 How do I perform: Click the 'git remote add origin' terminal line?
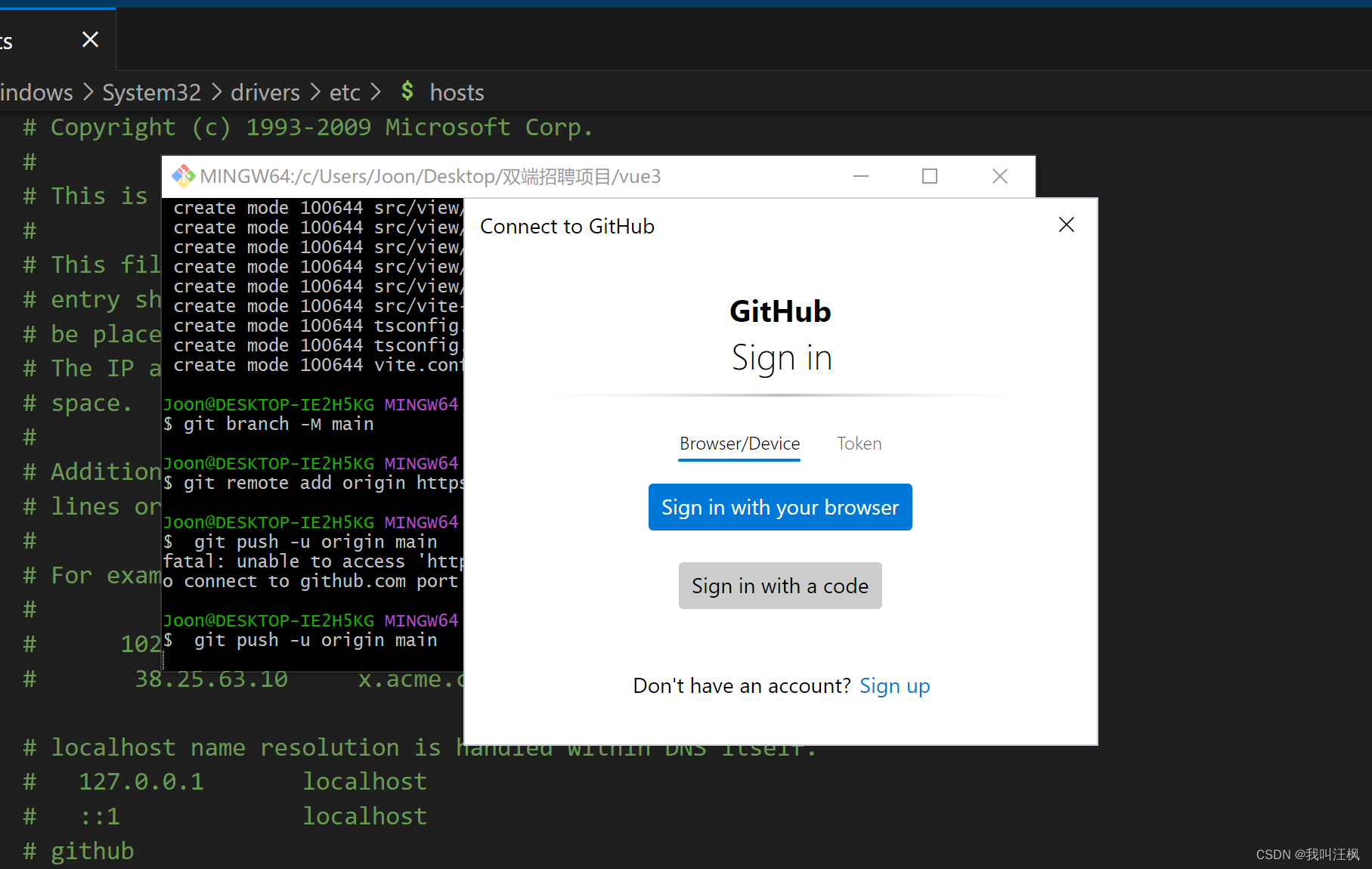(313, 483)
